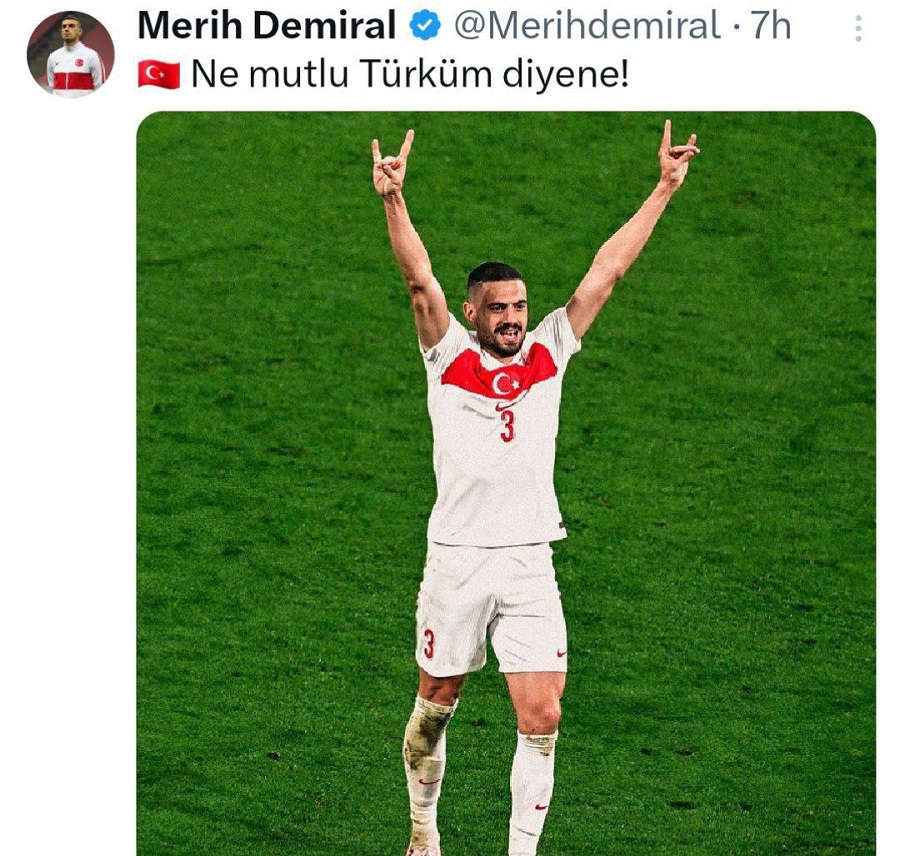
Task: Click the blue verified badge
Action: click(x=425, y=26)
